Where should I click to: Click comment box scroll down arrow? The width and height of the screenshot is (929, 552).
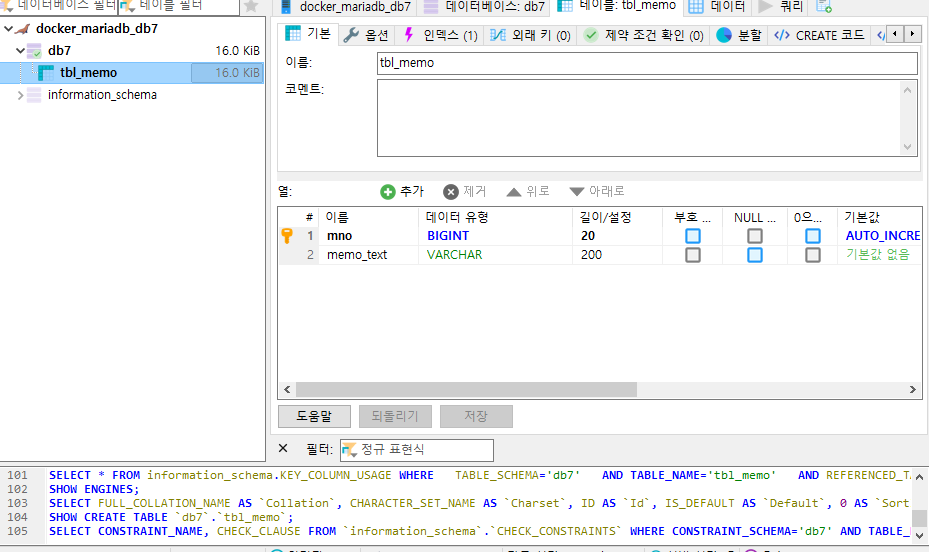point(907,146)
